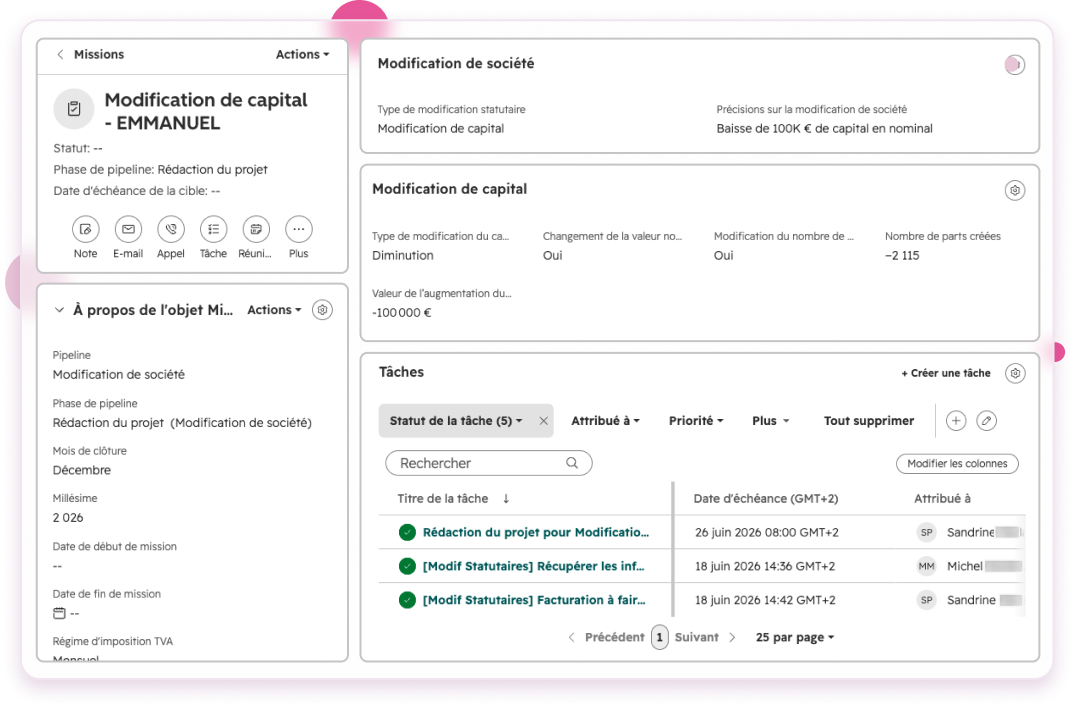Click the SP avatar next to 18 juin 14:42
Screen dimensions: 1075x708
coord(926,600)
